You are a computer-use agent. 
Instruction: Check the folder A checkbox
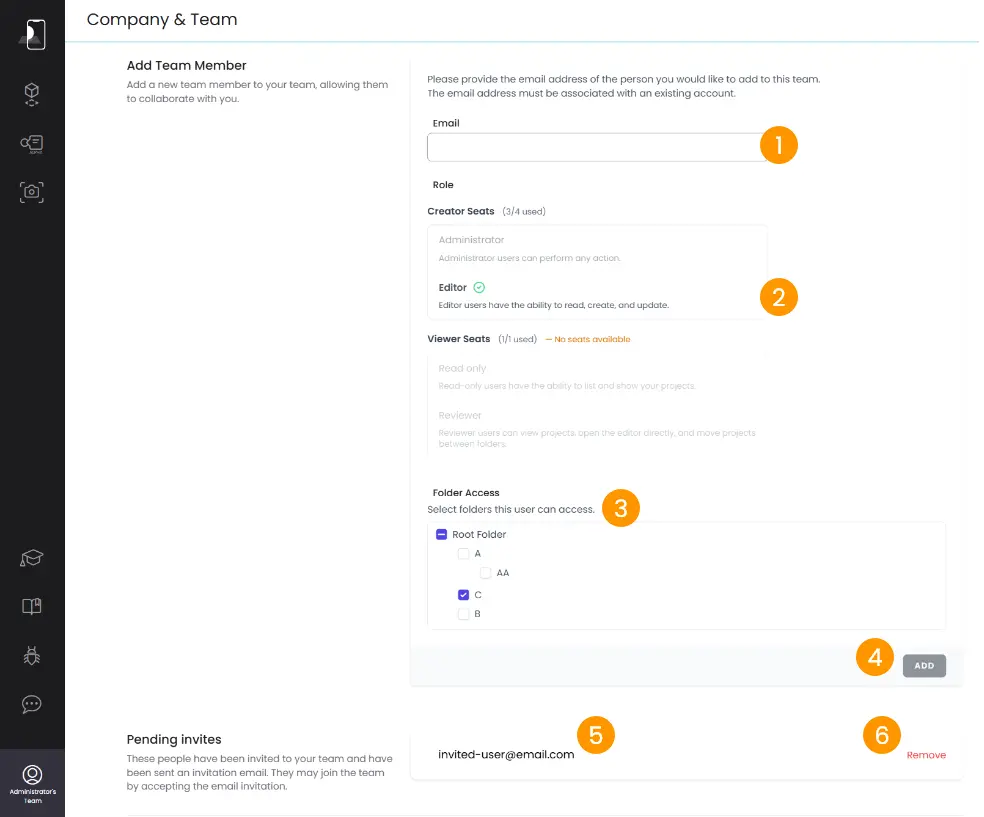463,554
